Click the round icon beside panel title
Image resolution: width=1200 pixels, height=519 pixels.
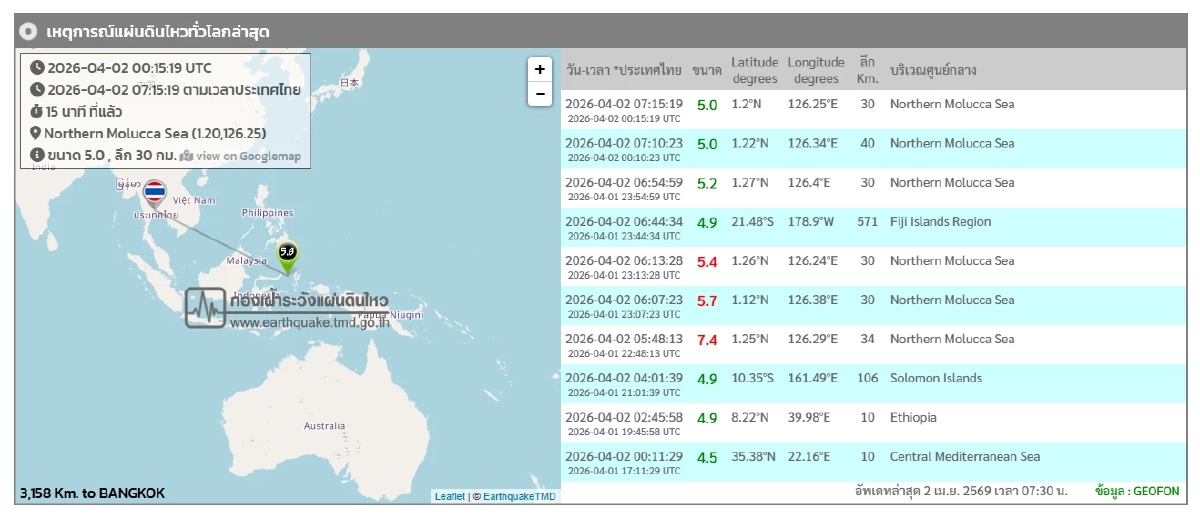point(29,31)
